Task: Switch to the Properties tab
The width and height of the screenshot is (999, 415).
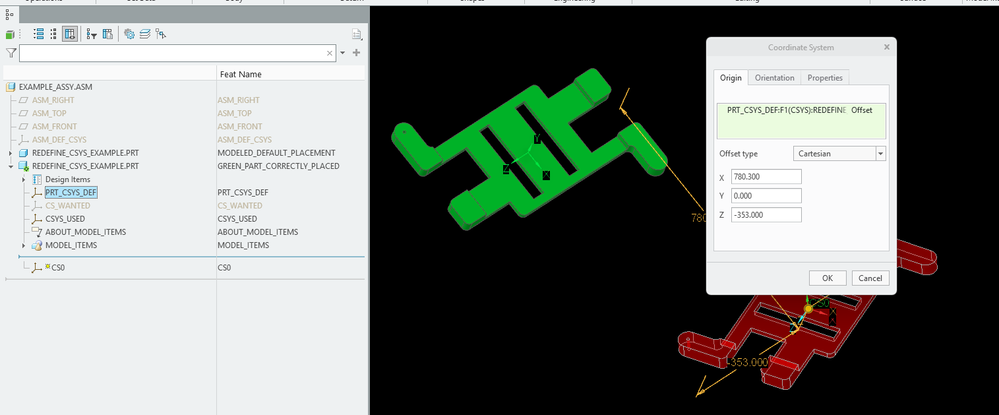Action: coord(825,78)
